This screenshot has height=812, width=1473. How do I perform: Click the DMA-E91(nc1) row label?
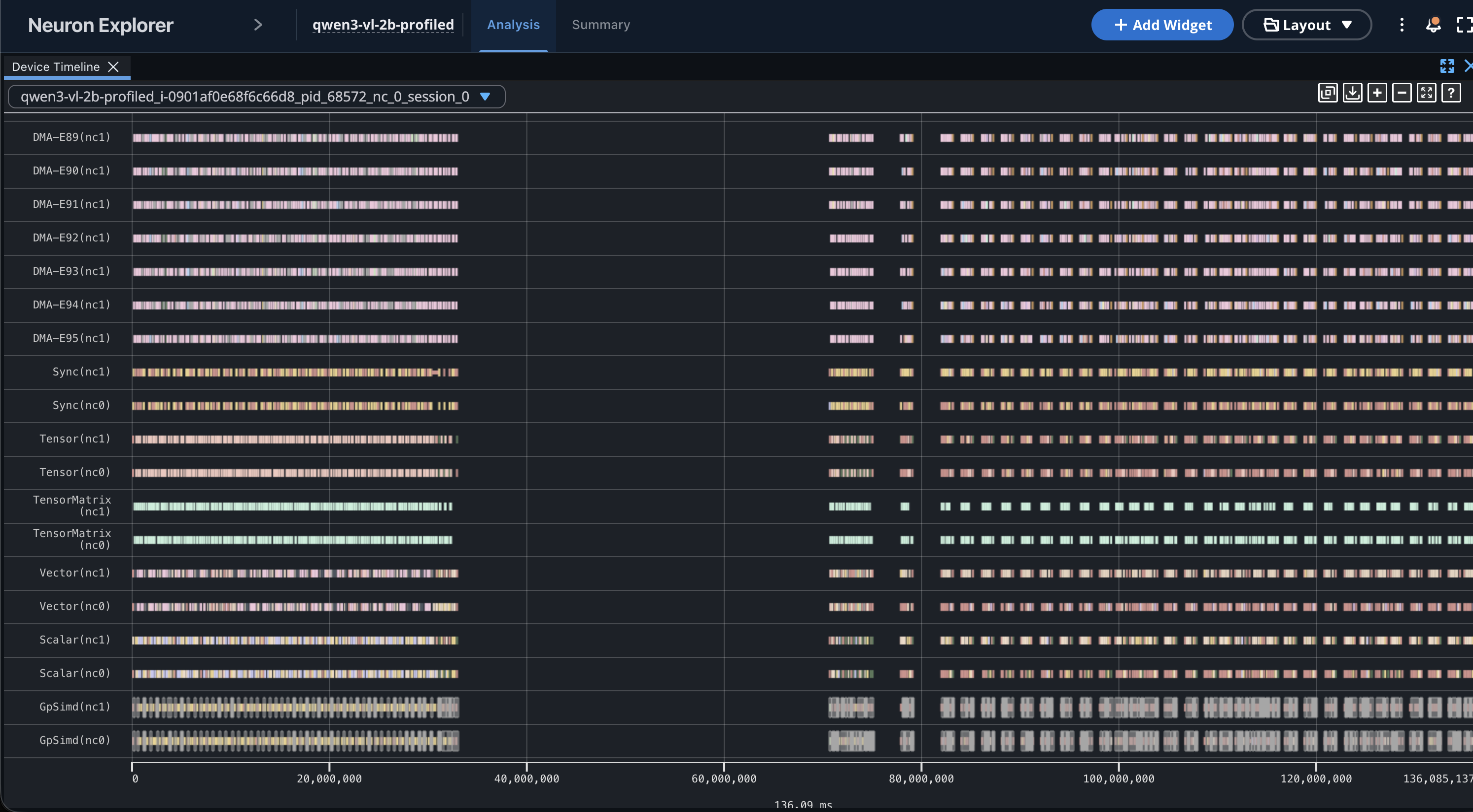click(x=71, y=204)
